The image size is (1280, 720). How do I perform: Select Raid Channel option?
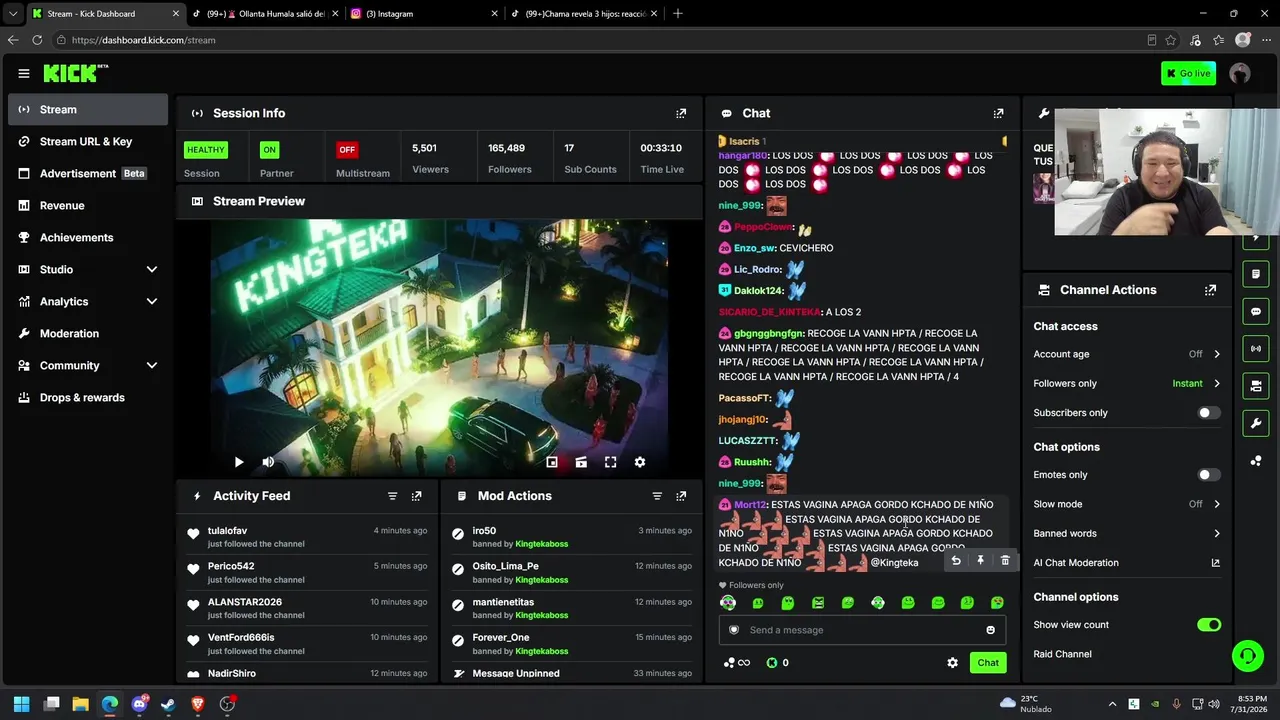[x=1062, y=654]
